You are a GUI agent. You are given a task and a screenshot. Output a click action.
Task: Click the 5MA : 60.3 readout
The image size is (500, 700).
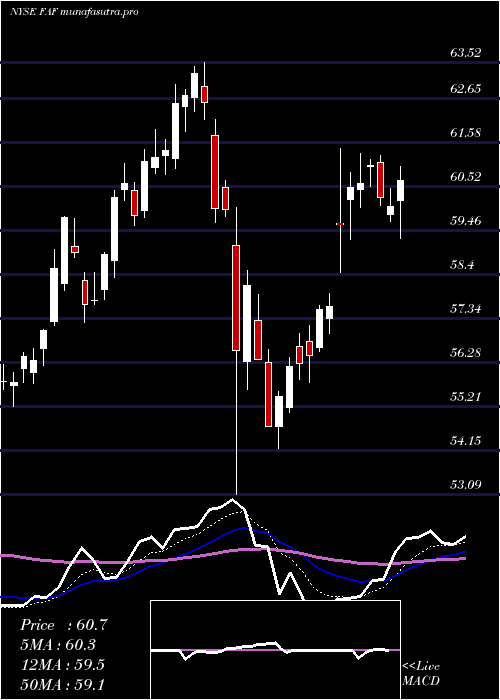pos(58,645)
